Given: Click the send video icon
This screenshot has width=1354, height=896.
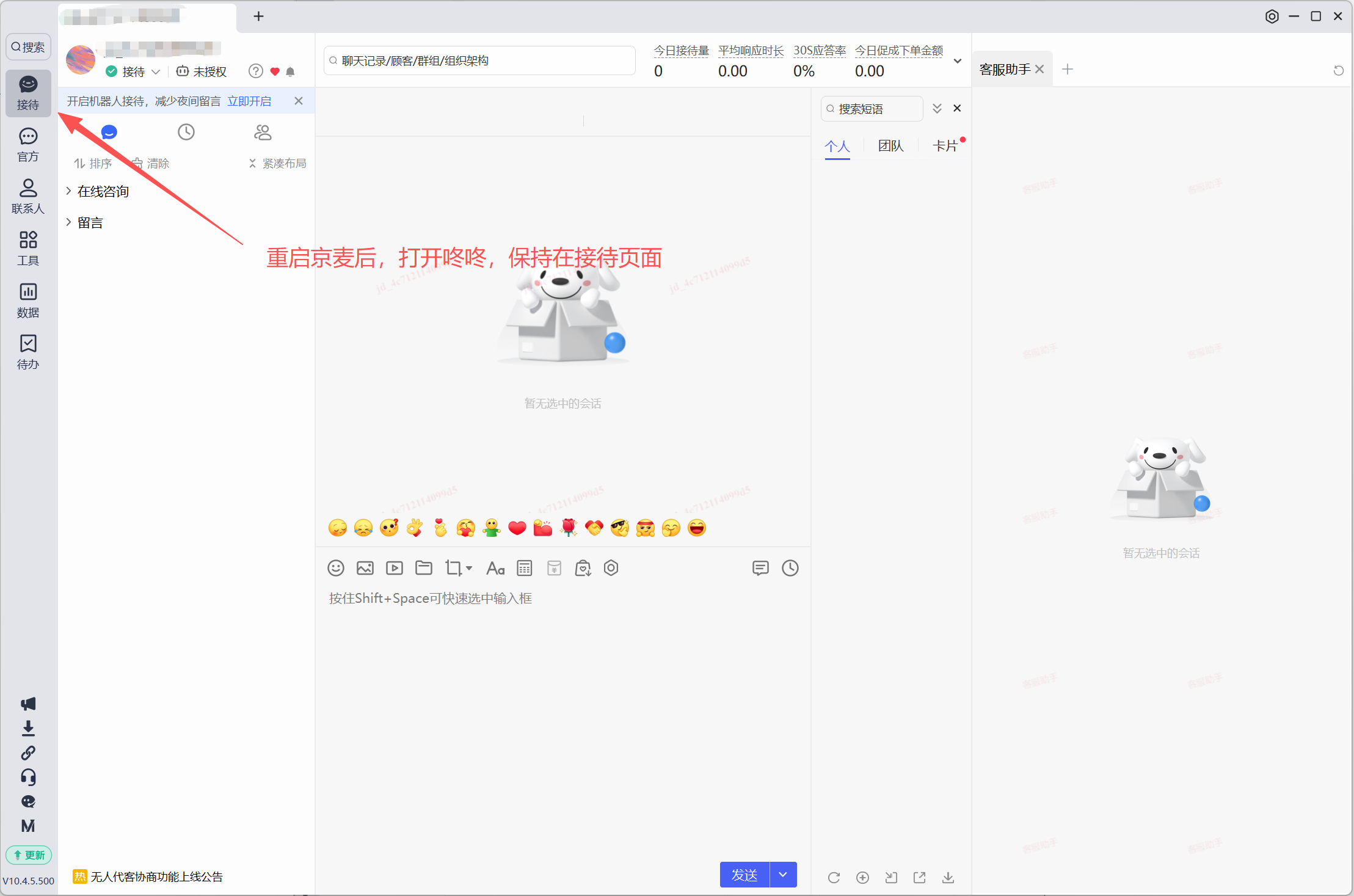Looking at the screenshot, I should tap(395, 568).
